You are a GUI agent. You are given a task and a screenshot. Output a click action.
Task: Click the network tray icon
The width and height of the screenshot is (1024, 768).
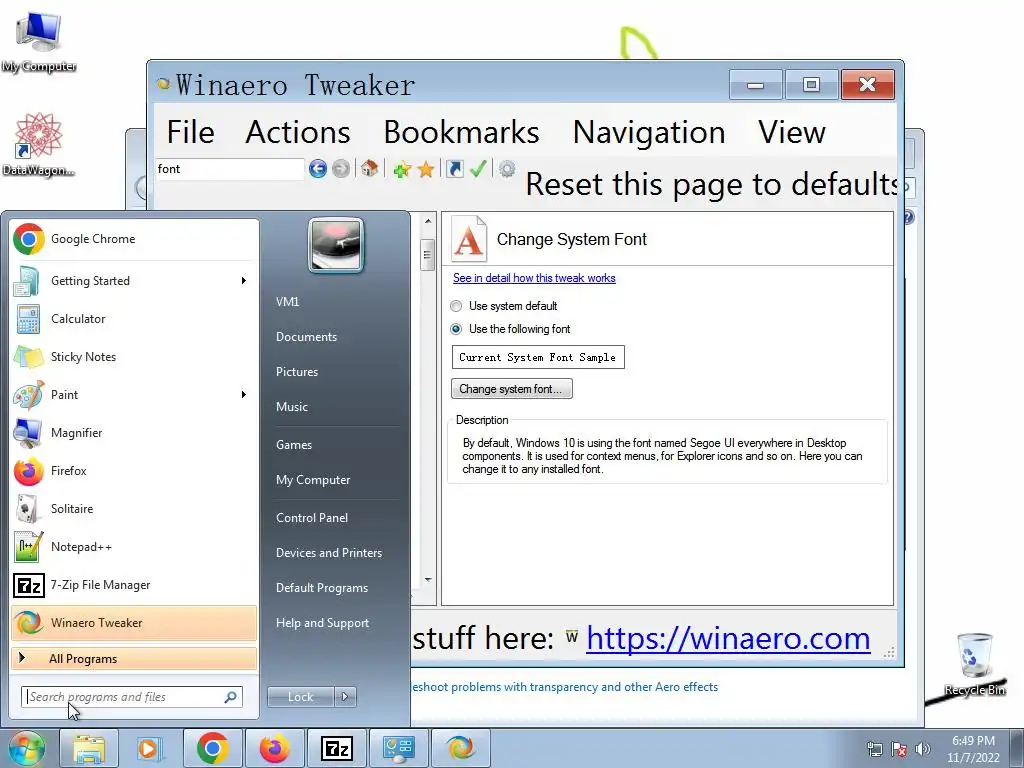point(874,749)
